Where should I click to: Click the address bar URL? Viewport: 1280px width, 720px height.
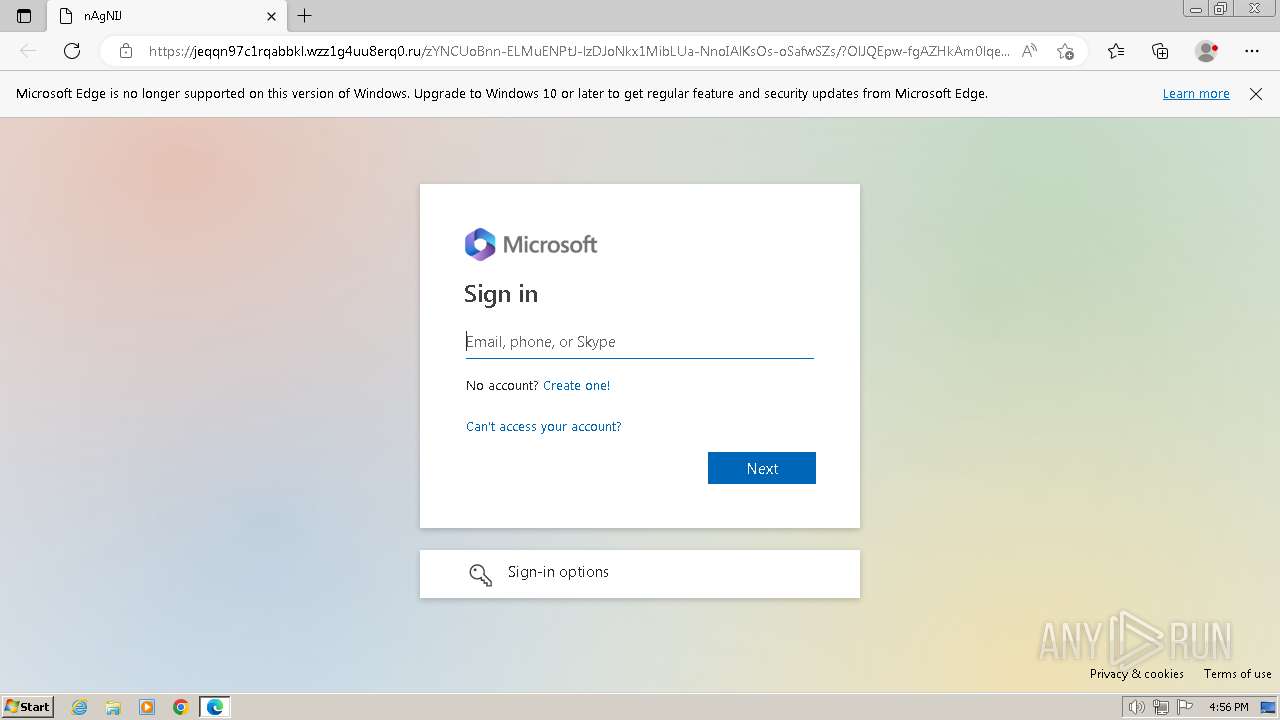(579, 51)
